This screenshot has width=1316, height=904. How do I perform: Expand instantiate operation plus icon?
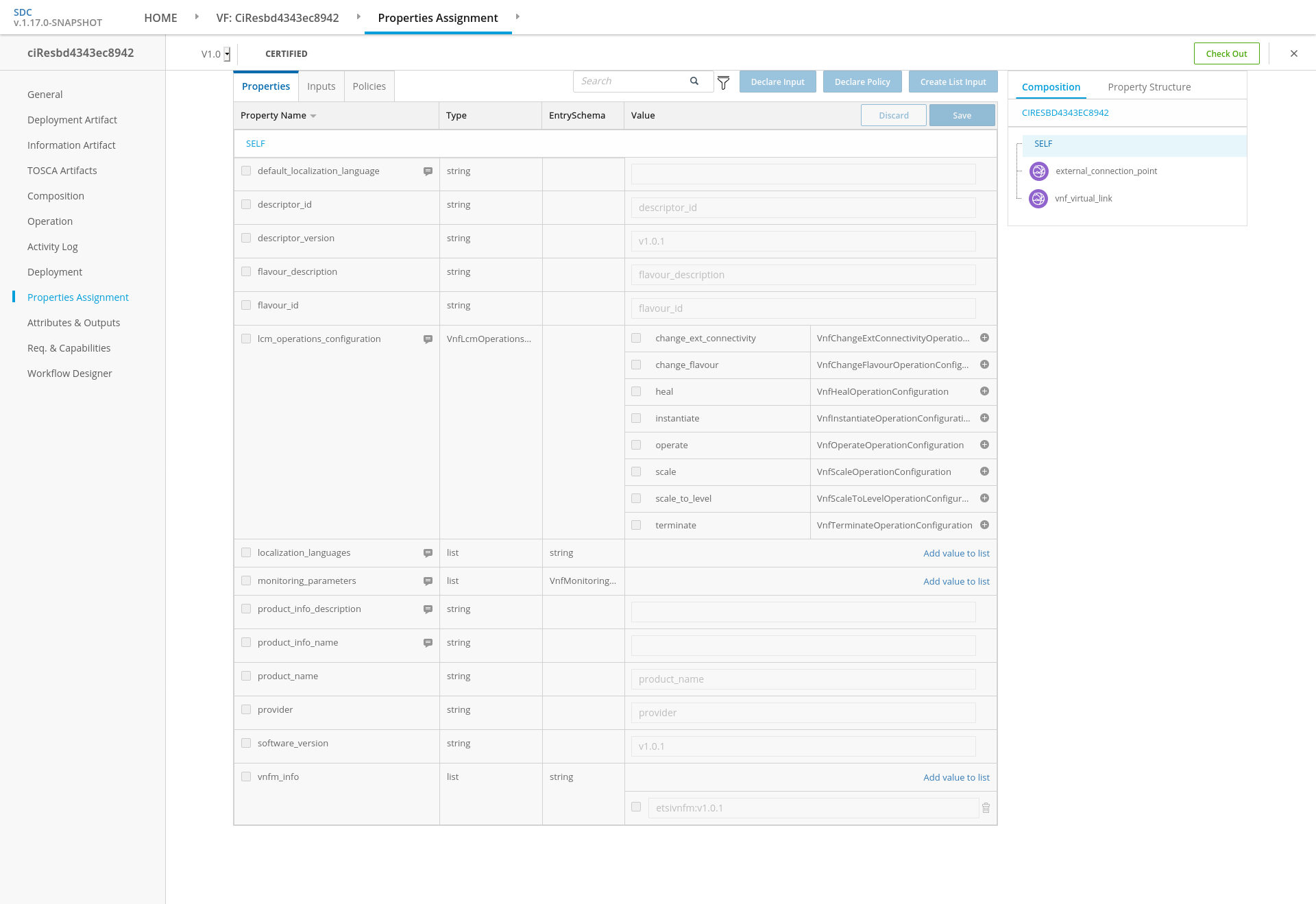(x=984, y=418)
